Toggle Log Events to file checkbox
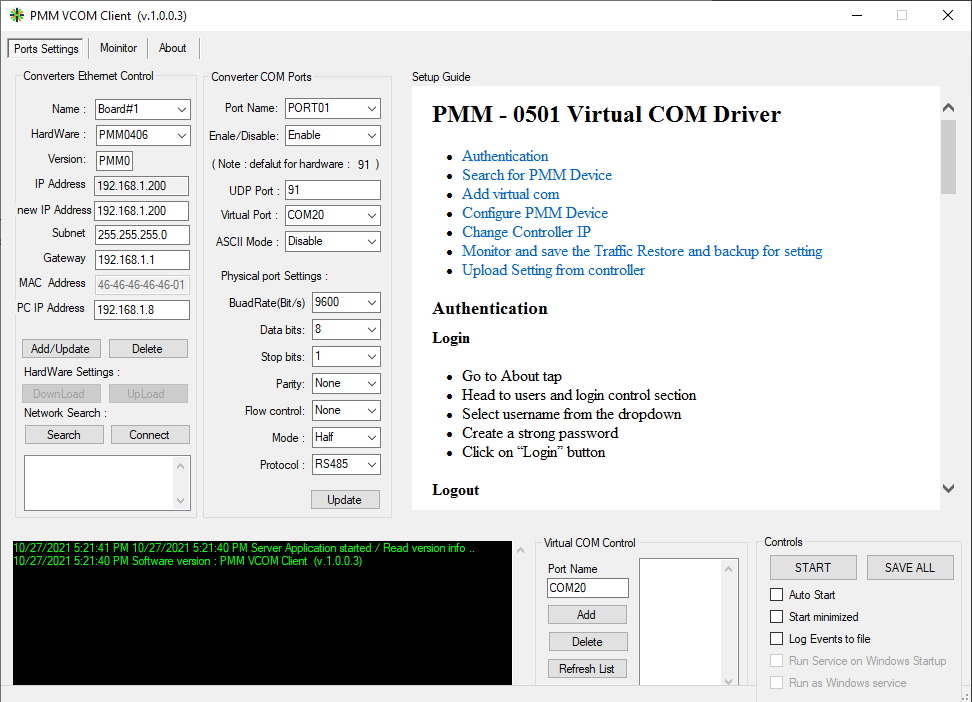Image resolution: width=972 pixels, height=702 pixels. [776, 639]
